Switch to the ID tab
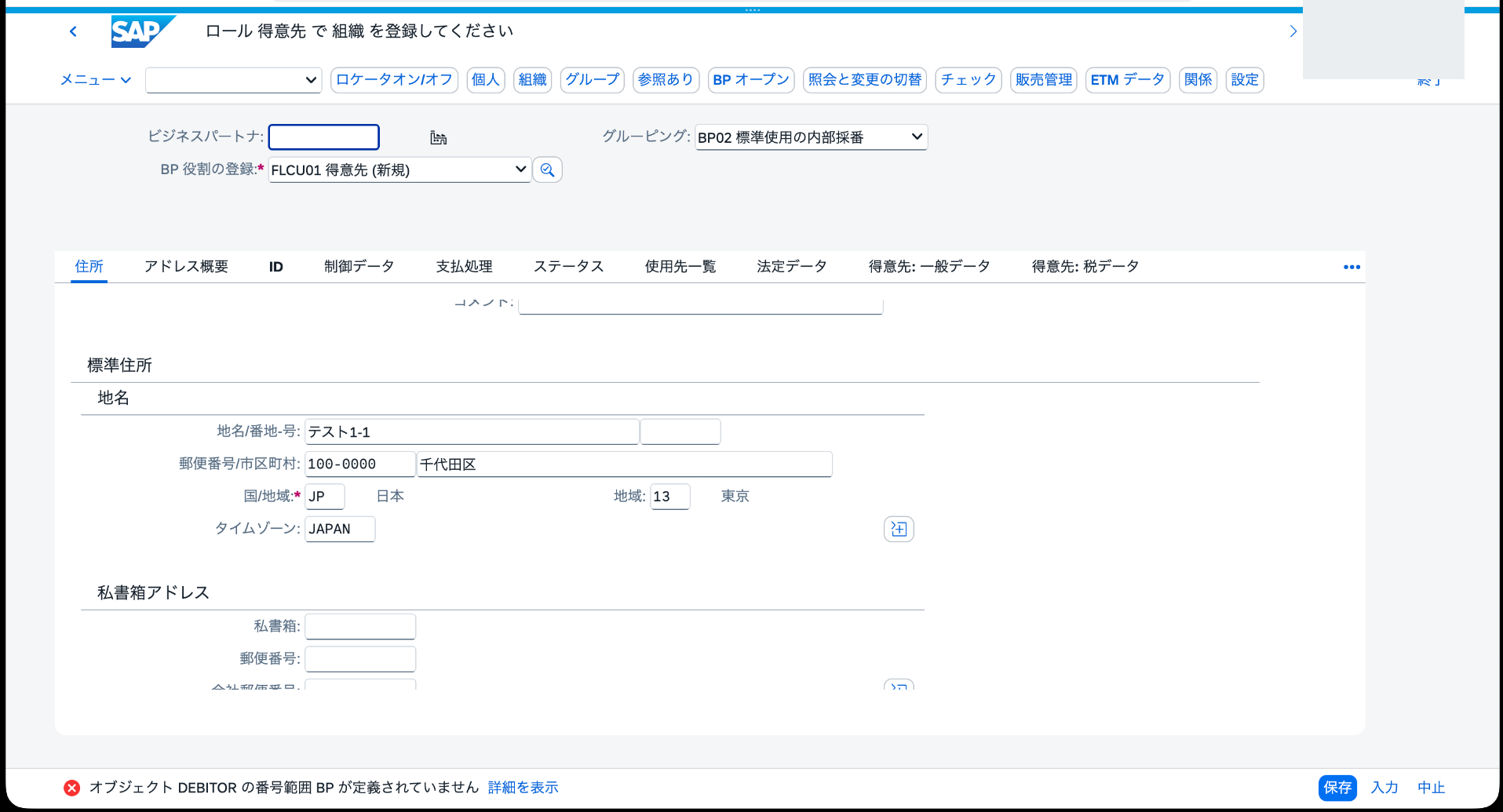 [x=276, y=267]
